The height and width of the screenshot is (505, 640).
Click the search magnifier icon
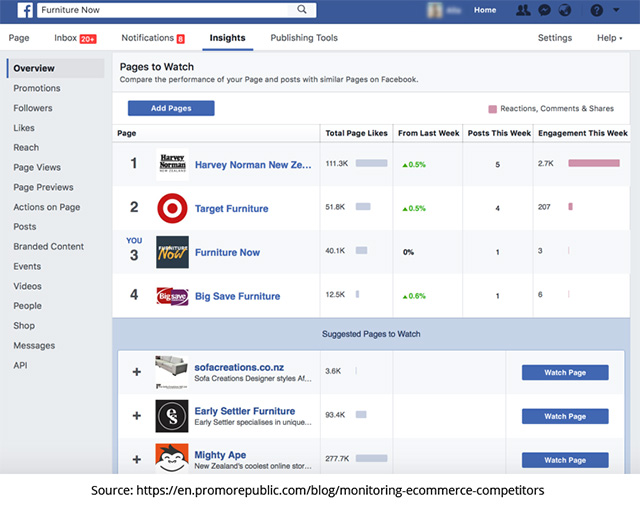(x=302, y=9)
